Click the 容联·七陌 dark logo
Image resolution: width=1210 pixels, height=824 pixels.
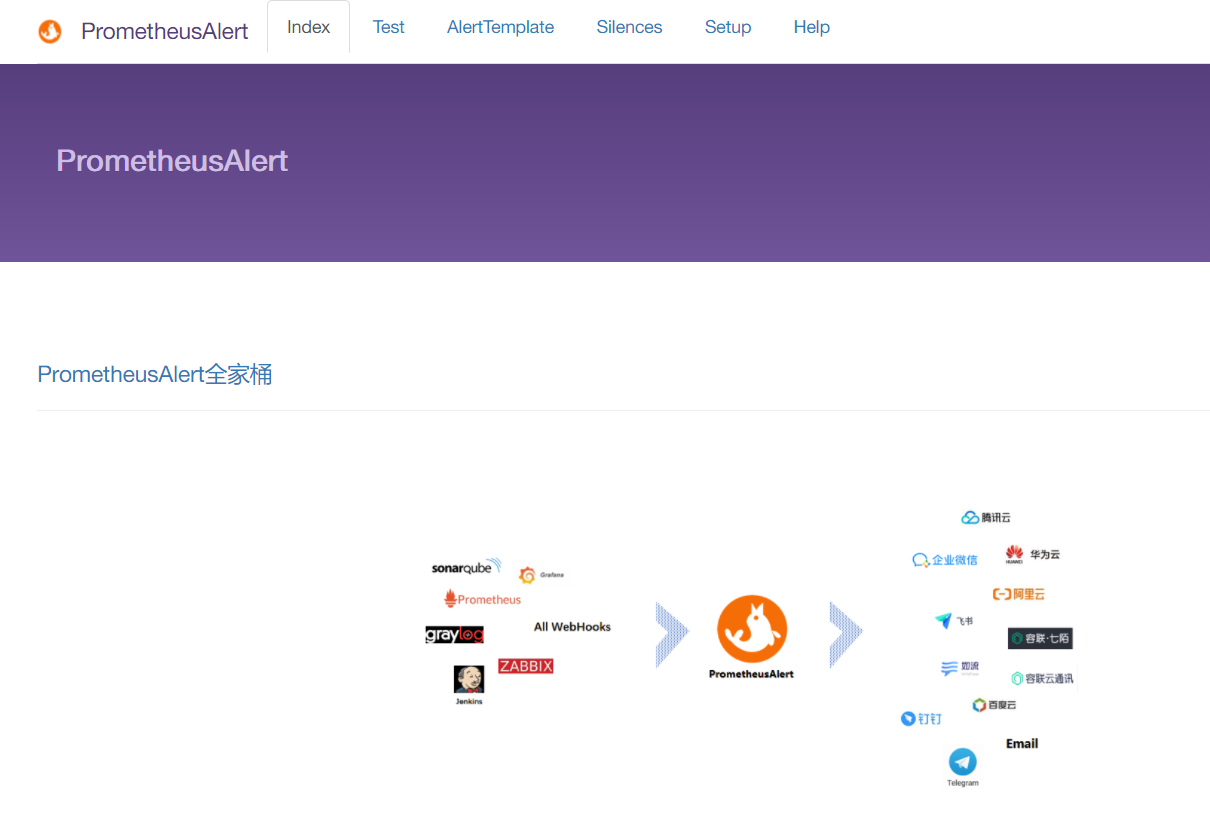1040,638
